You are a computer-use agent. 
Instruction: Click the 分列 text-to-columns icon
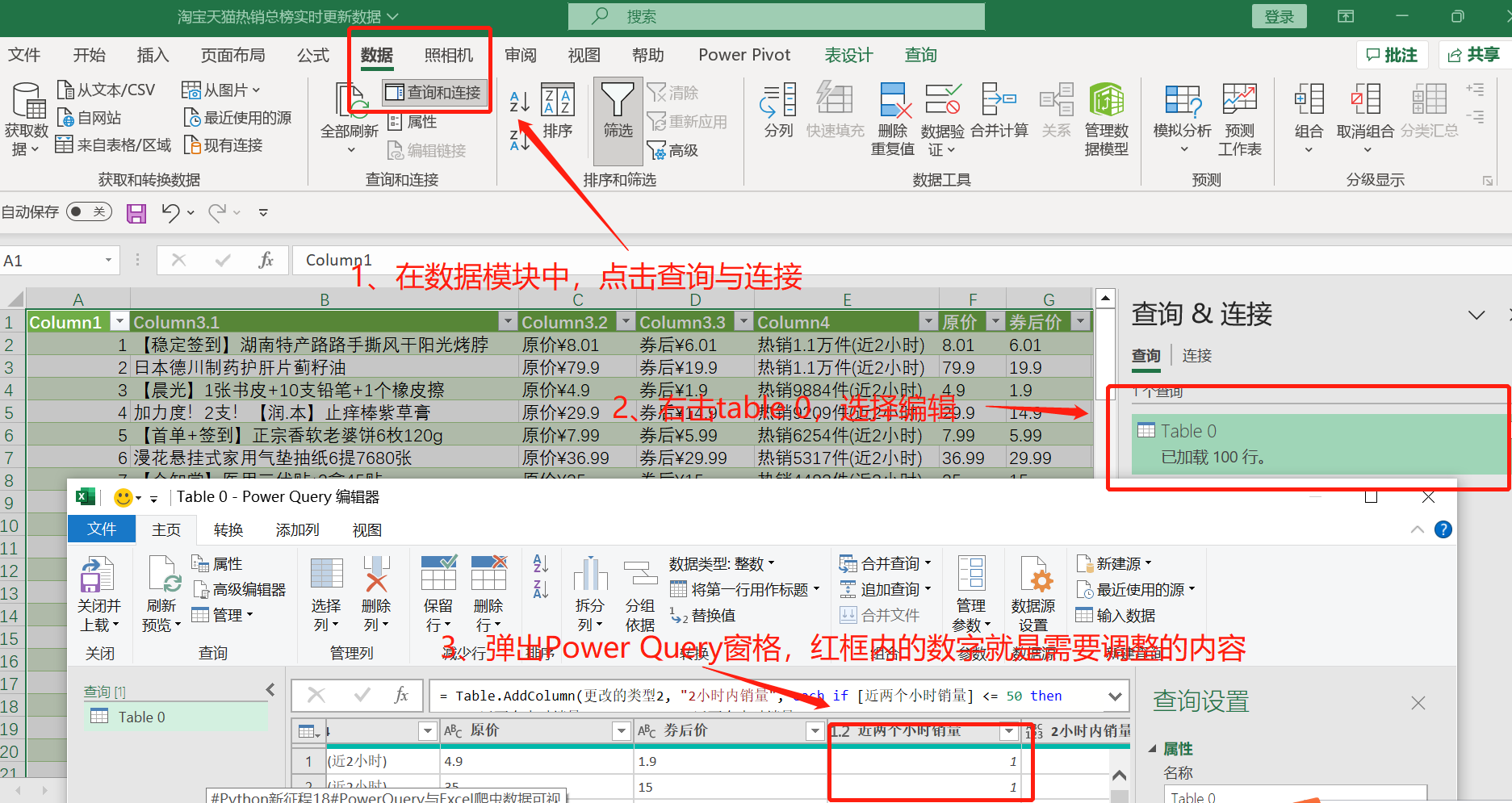tap(778, 111)
